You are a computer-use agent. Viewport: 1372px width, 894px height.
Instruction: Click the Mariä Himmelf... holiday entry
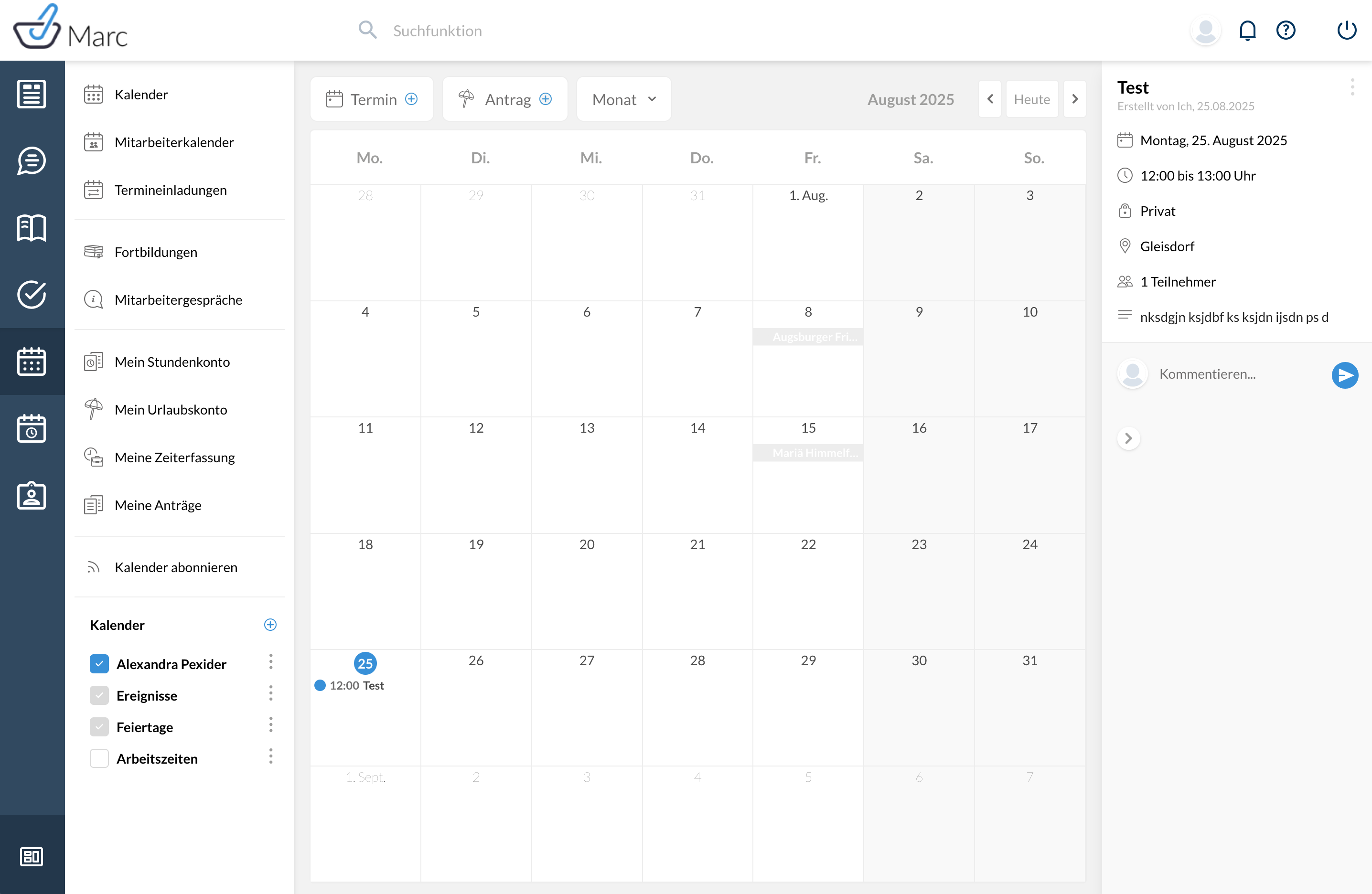coord(808,453)
